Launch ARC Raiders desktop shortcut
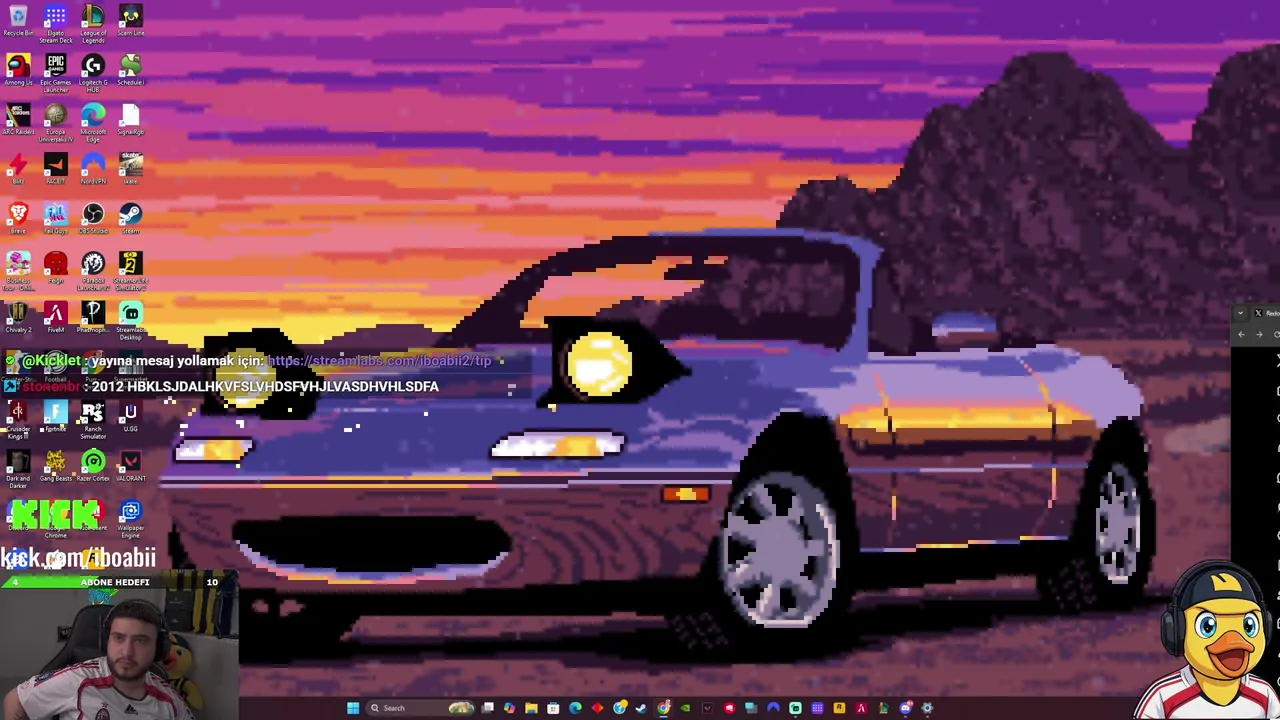 click(18, 119)
